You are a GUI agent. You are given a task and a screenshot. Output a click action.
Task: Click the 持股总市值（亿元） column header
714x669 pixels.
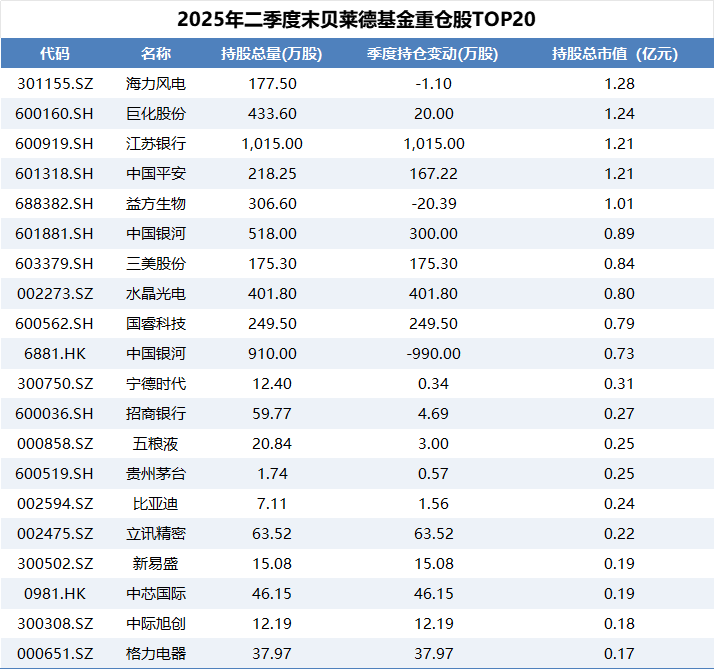[x=620, y=54]
